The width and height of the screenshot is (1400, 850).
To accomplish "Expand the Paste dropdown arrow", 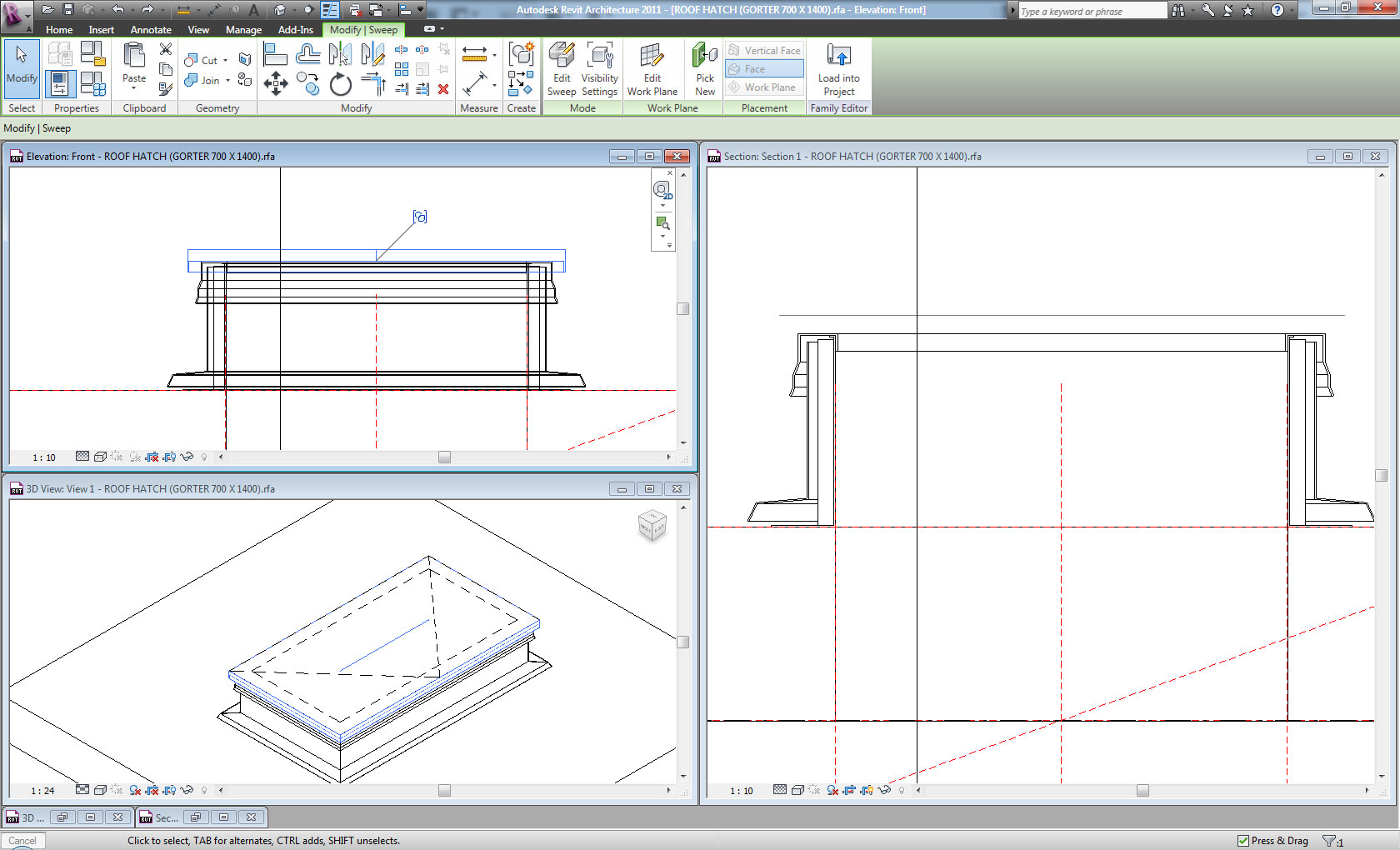I will (133, 88).
